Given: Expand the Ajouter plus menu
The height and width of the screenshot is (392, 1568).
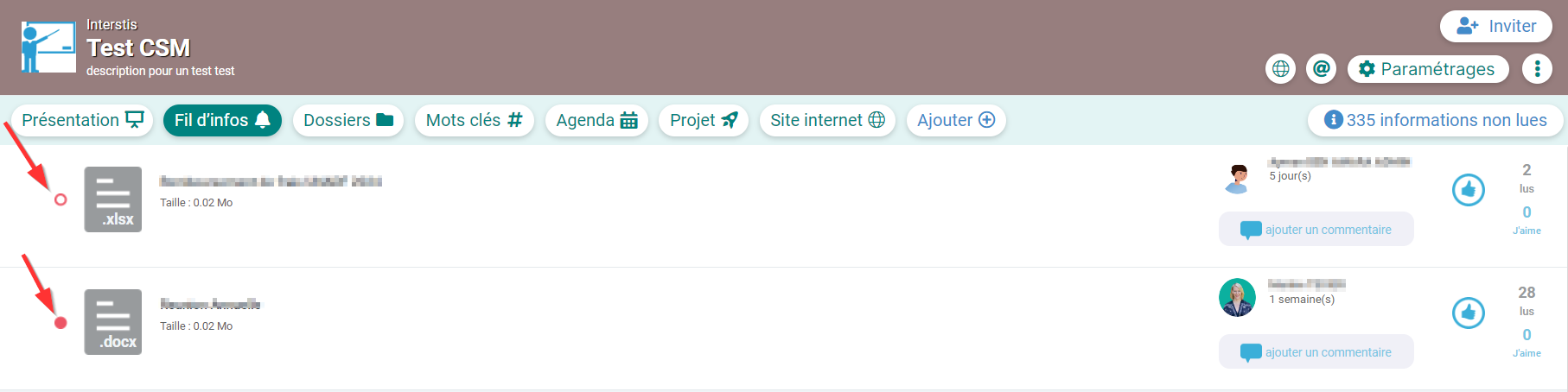Looking at the screenshot, I should (x=956, y=120).
